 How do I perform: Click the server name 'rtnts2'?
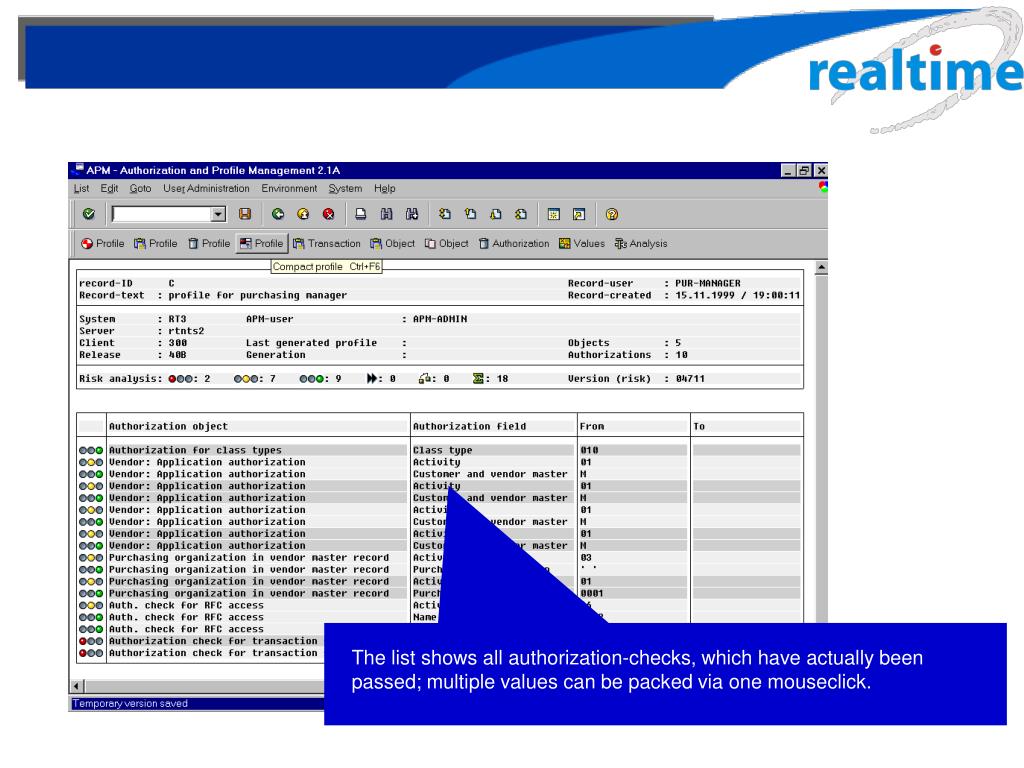point(186,331)
